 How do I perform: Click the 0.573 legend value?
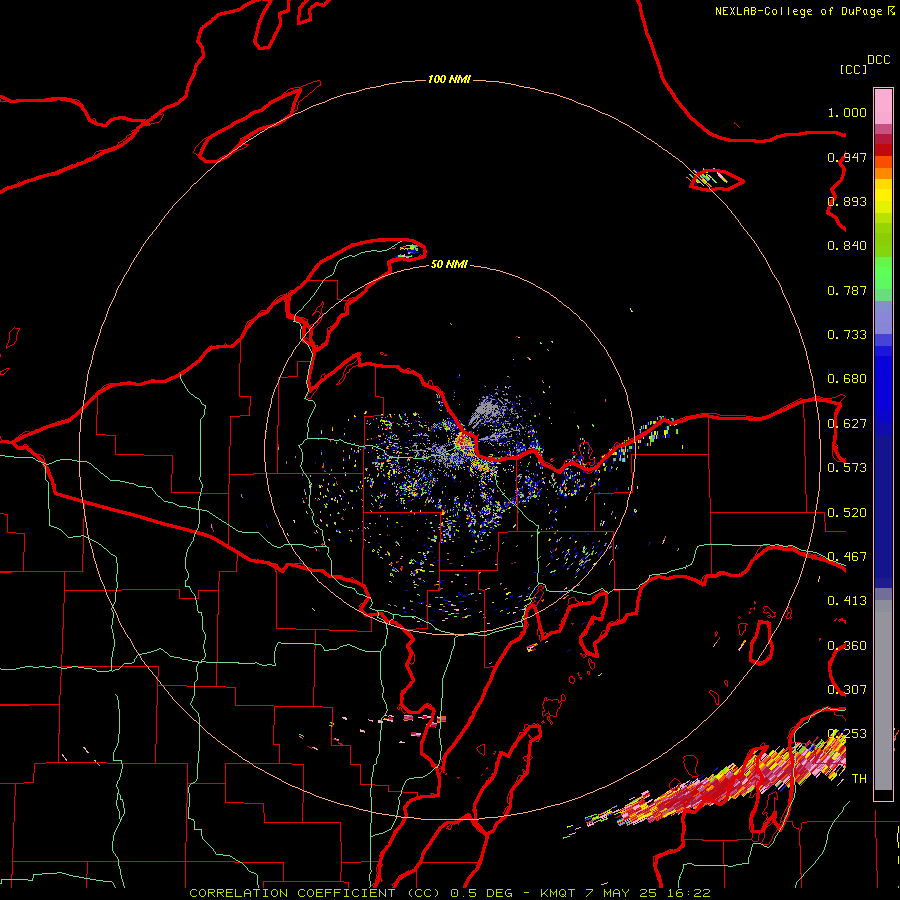click(x=847, y=468)
